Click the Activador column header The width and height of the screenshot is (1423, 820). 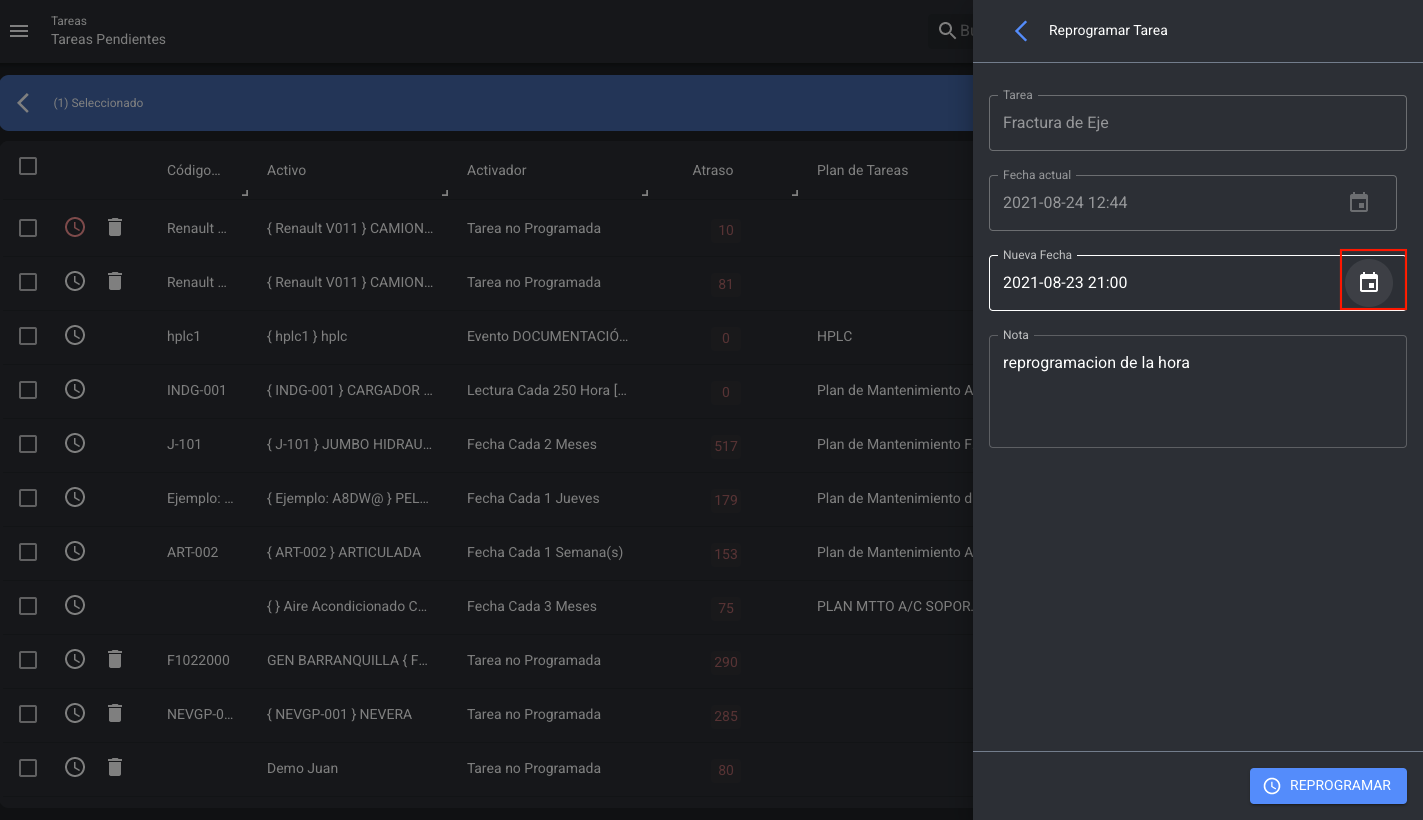(496, 171)
